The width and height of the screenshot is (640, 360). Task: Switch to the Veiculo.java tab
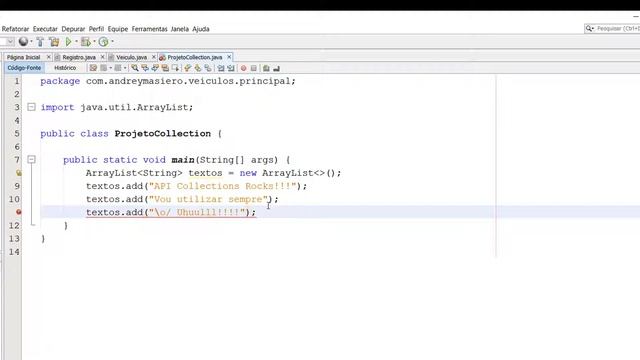point(131,57)
